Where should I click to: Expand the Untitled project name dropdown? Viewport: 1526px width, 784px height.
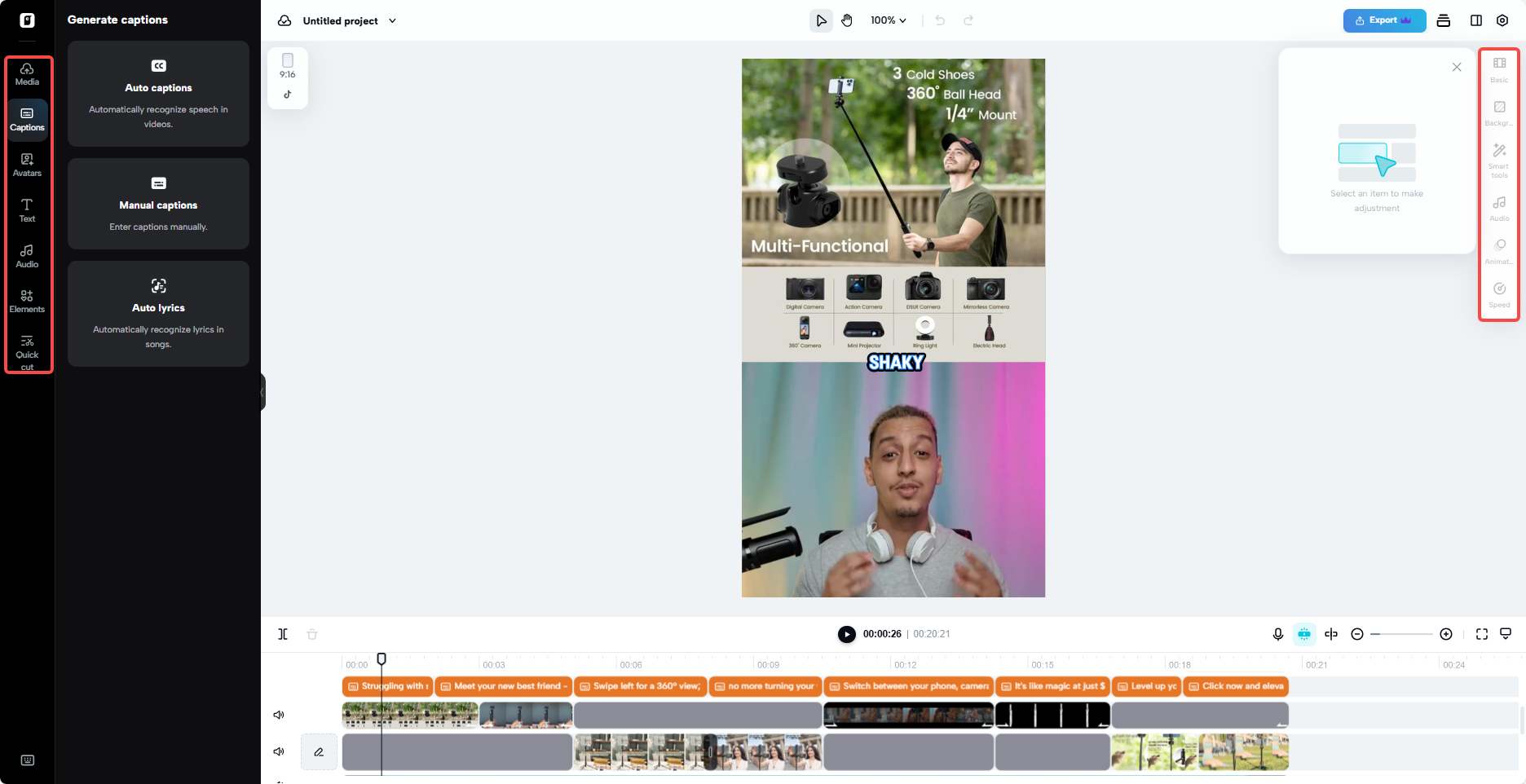click(x=392, y=21)
